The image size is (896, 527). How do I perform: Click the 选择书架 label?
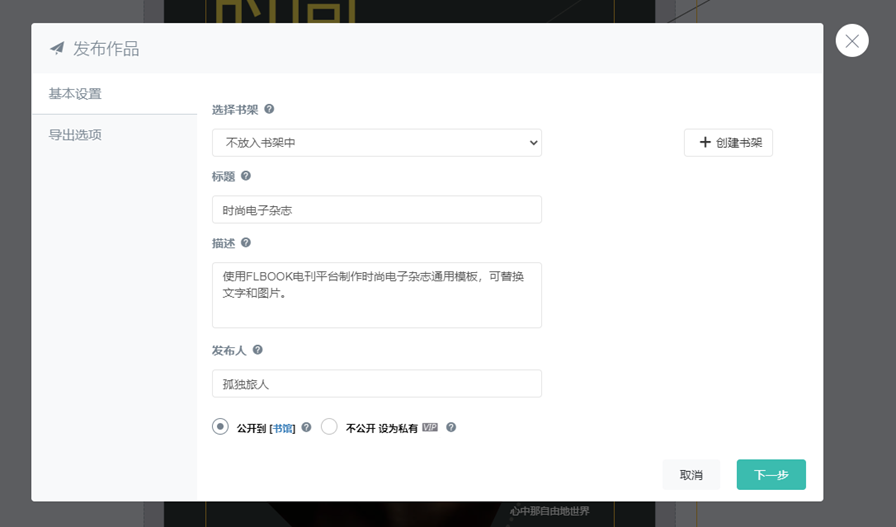coord(235,110)
